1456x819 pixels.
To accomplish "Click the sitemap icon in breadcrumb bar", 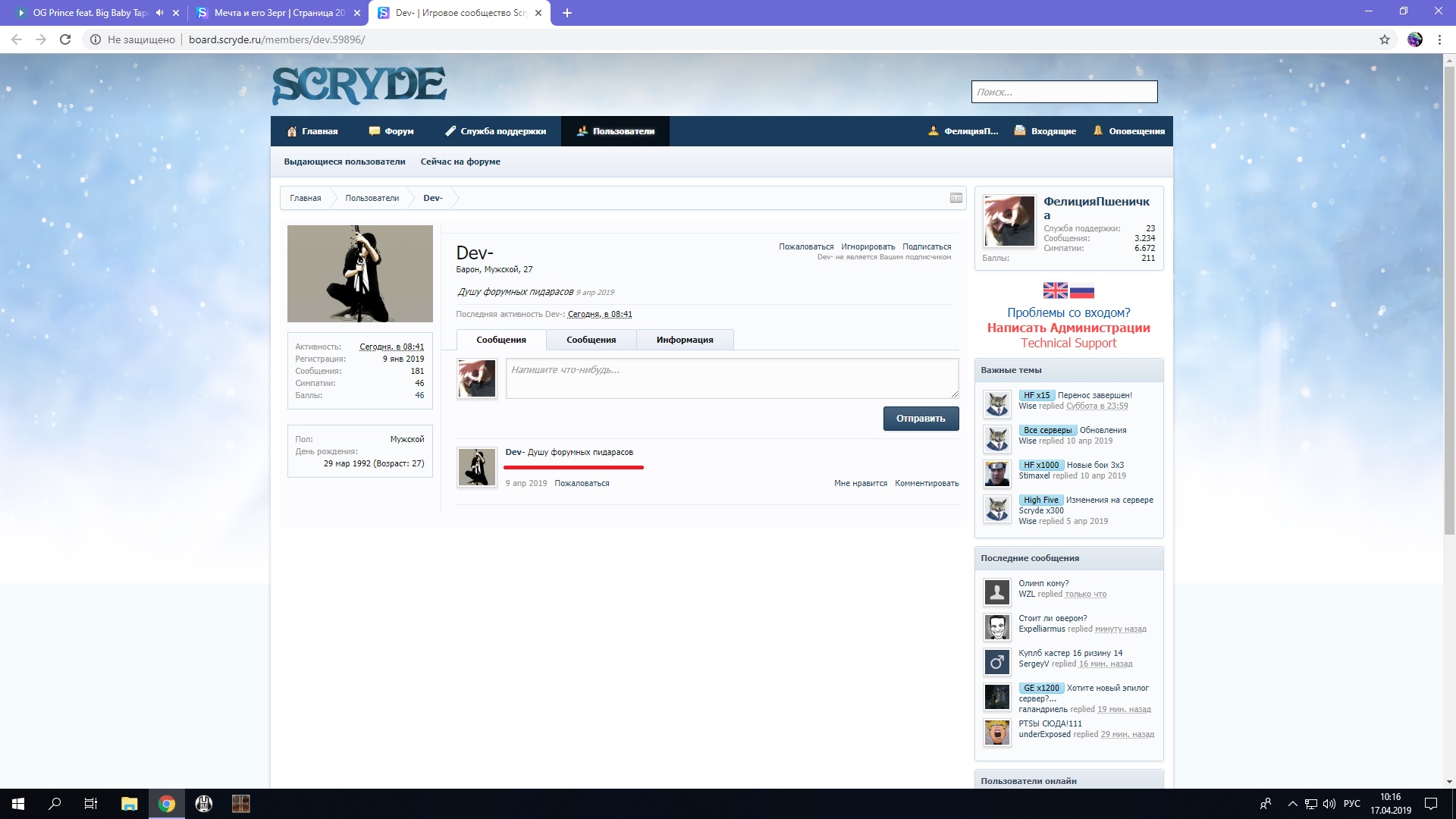I will click(955, 198).
